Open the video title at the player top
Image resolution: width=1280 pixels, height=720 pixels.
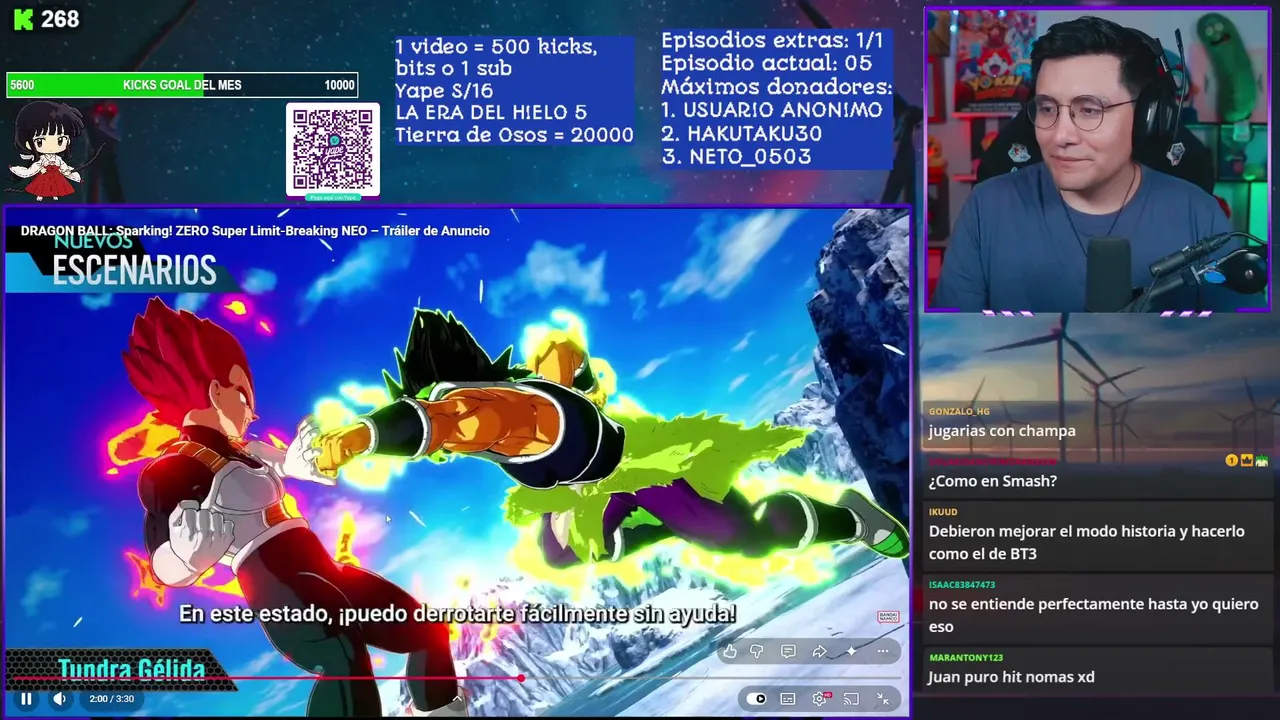[255, 231]
